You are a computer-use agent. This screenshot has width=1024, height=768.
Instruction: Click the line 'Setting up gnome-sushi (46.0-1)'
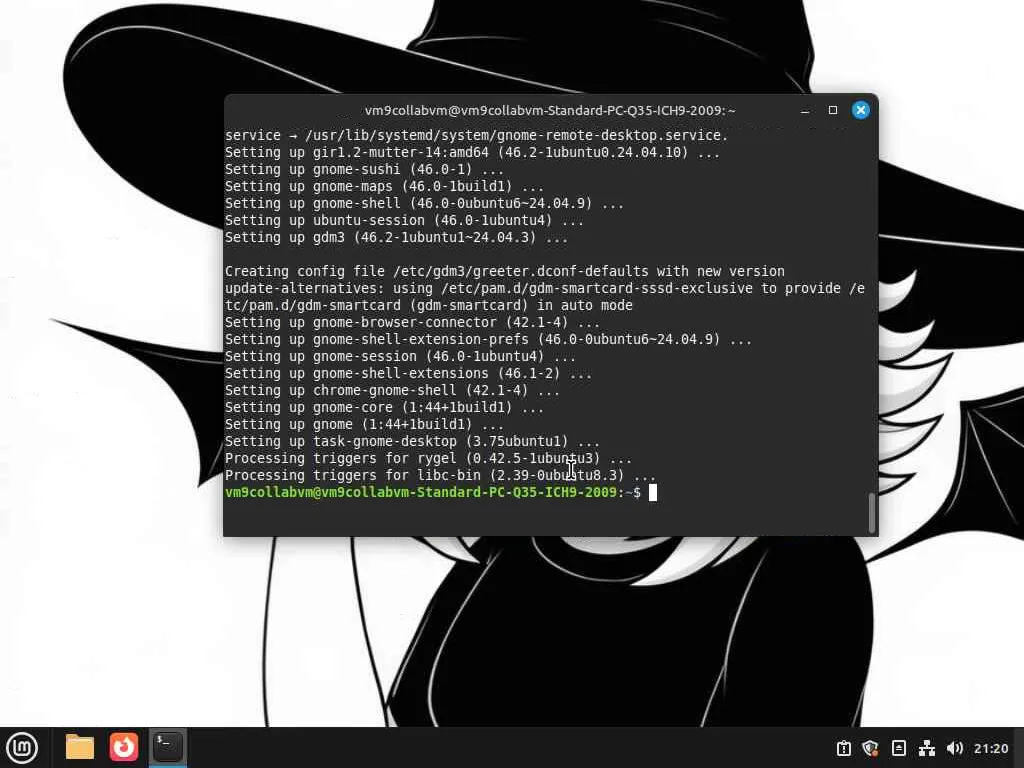(364, 169)
